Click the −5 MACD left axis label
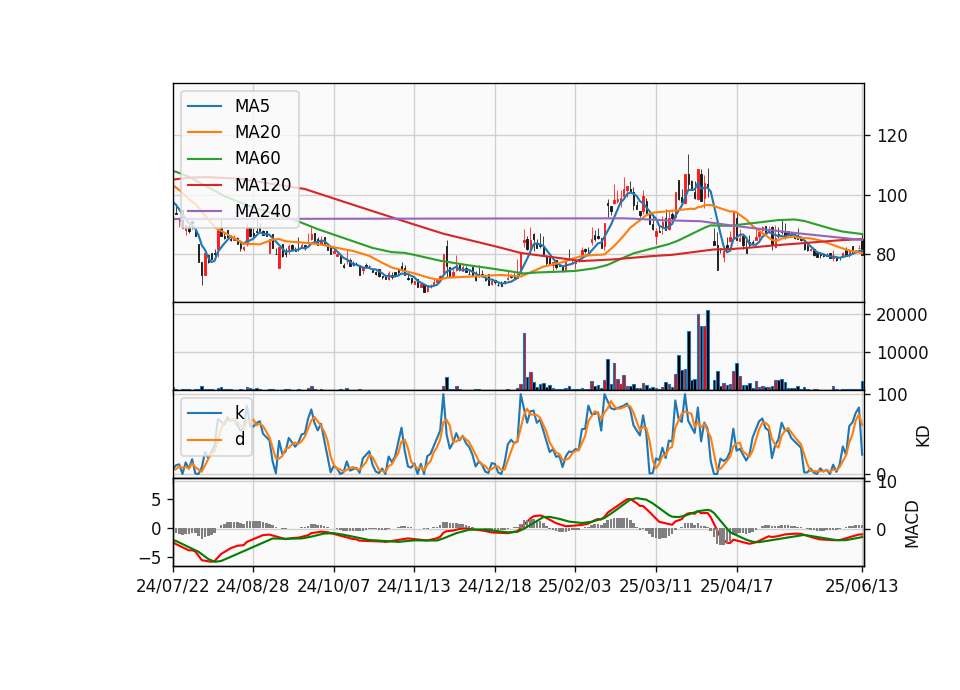Screen dimensions: 960x690 (x=149, y=558)
